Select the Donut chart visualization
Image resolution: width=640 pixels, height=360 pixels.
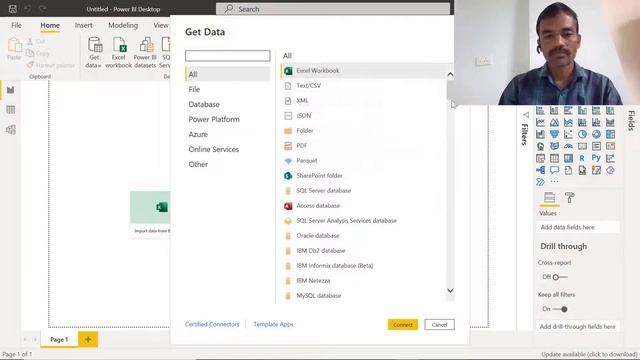coord(596,134)
